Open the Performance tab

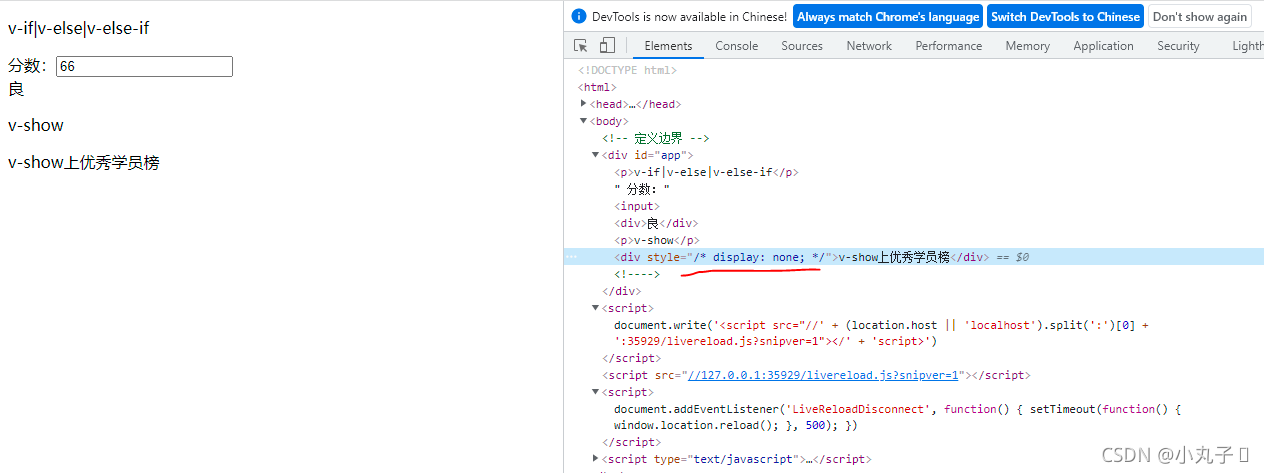[949, 46]
